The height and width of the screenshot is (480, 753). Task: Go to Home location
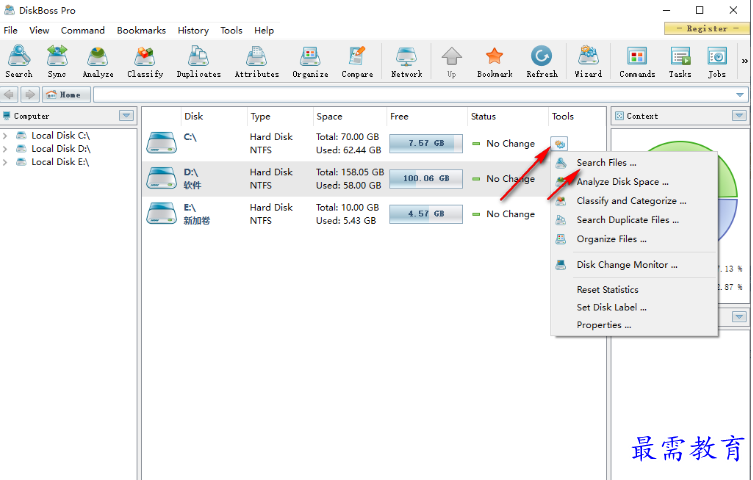pos(66,95)
